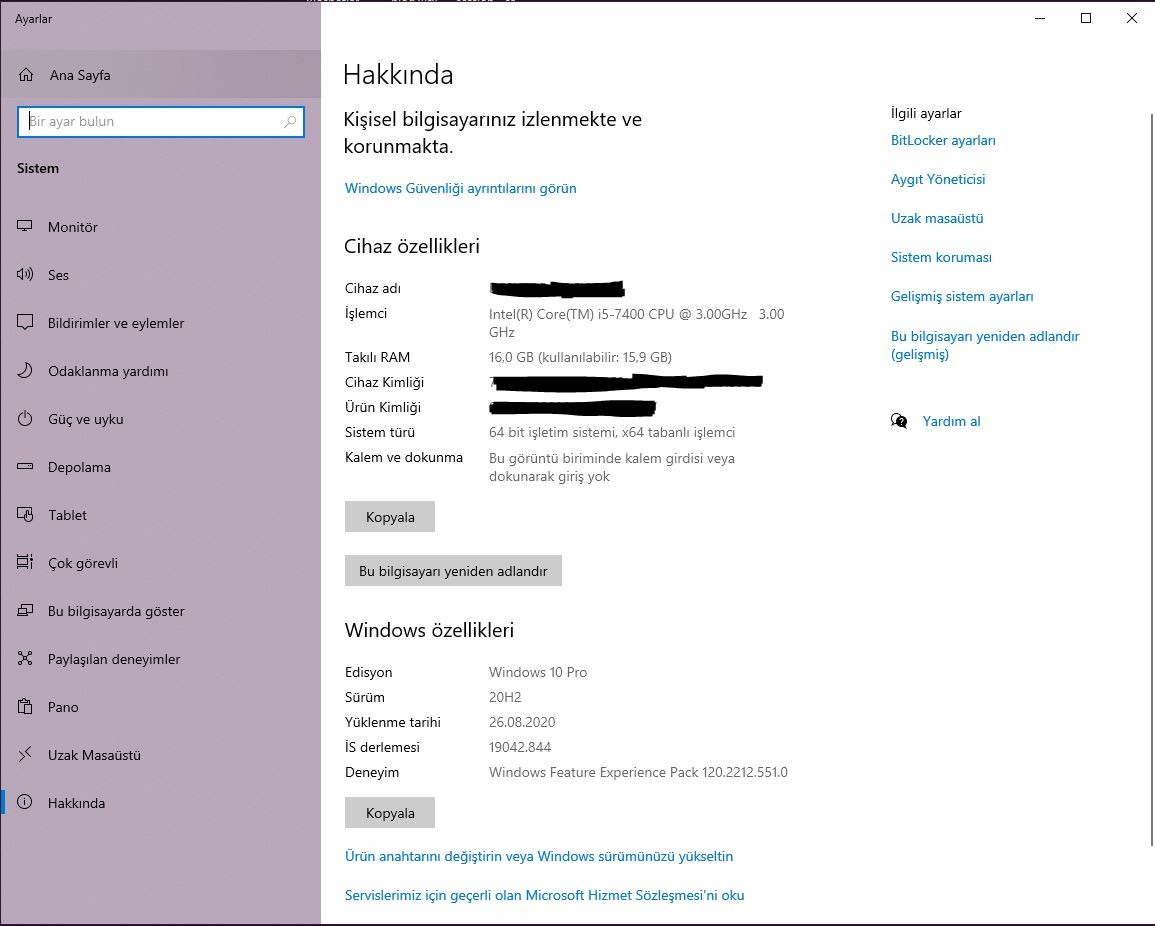Click the vertical scrollbar on right edge
1155x926 pixels.
[1151, 479]
